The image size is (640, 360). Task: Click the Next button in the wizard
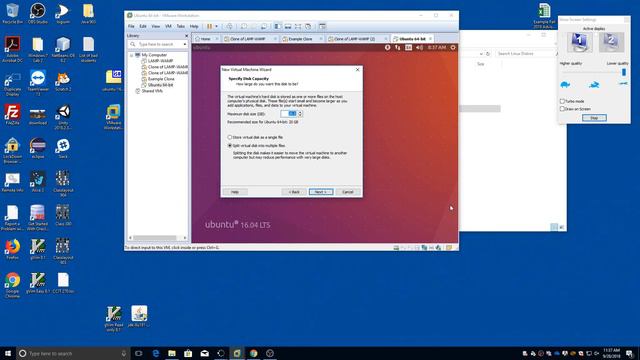pos(321,192)
